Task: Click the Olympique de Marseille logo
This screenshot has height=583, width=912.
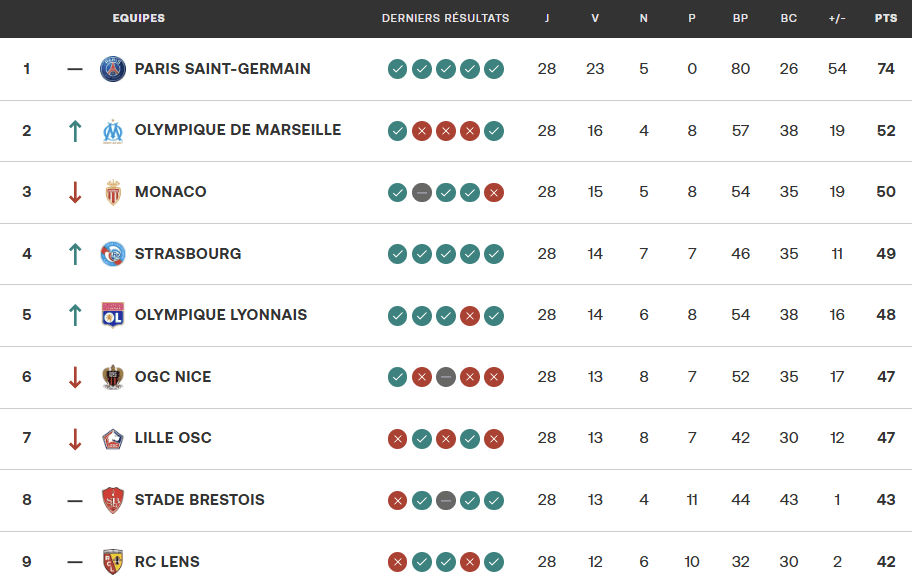Action: pos(113,131)
